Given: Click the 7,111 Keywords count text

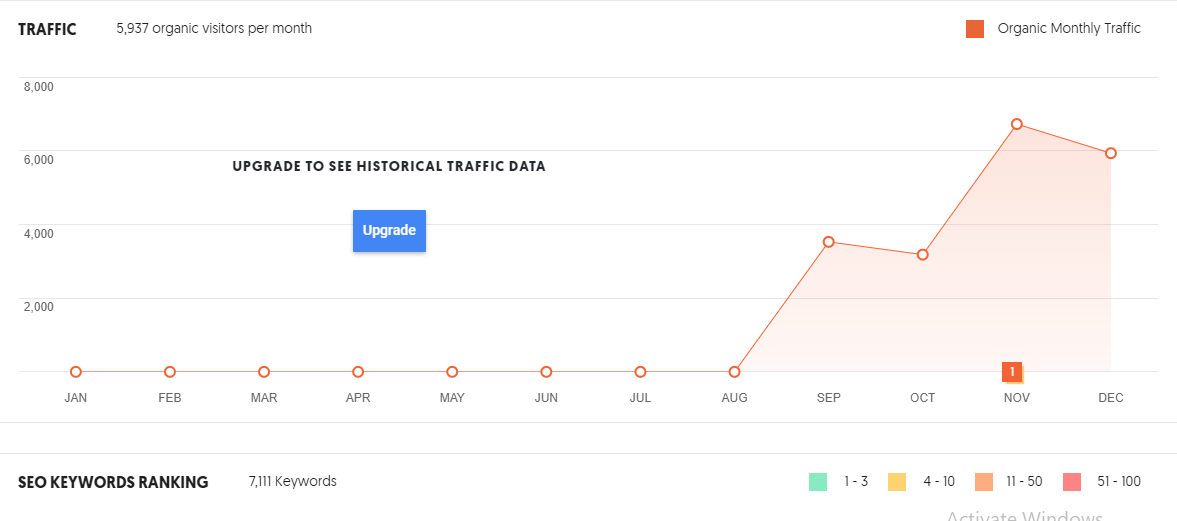Looking at the screenshot, I should pyautogui.click(x=293, y=481).
